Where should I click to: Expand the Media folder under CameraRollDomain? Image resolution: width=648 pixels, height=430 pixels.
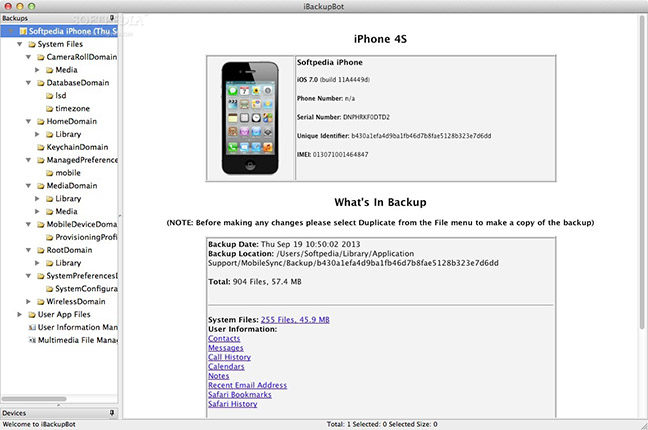click(37, 70)
